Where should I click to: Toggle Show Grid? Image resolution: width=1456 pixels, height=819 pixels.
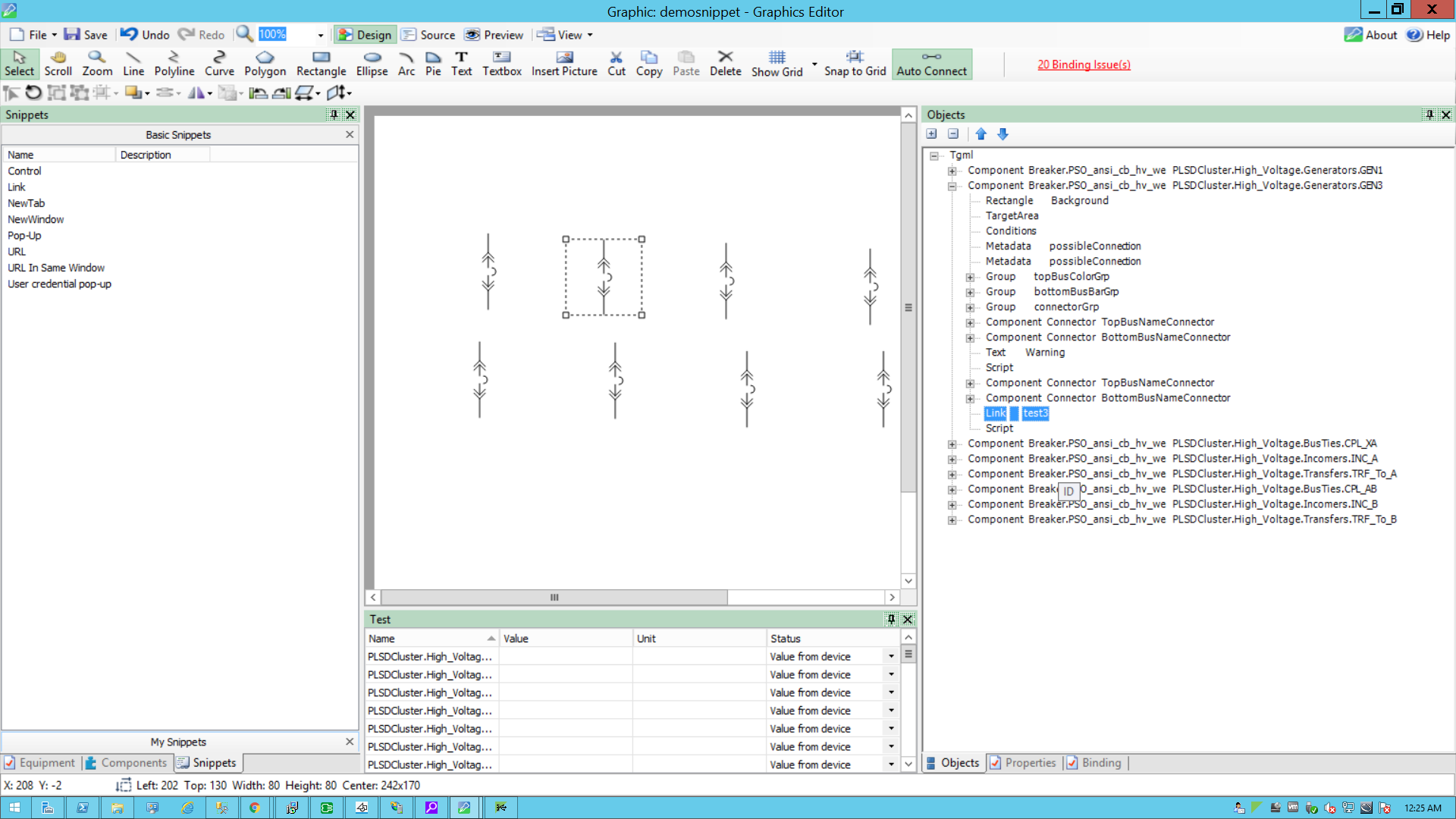click(777, 64)
